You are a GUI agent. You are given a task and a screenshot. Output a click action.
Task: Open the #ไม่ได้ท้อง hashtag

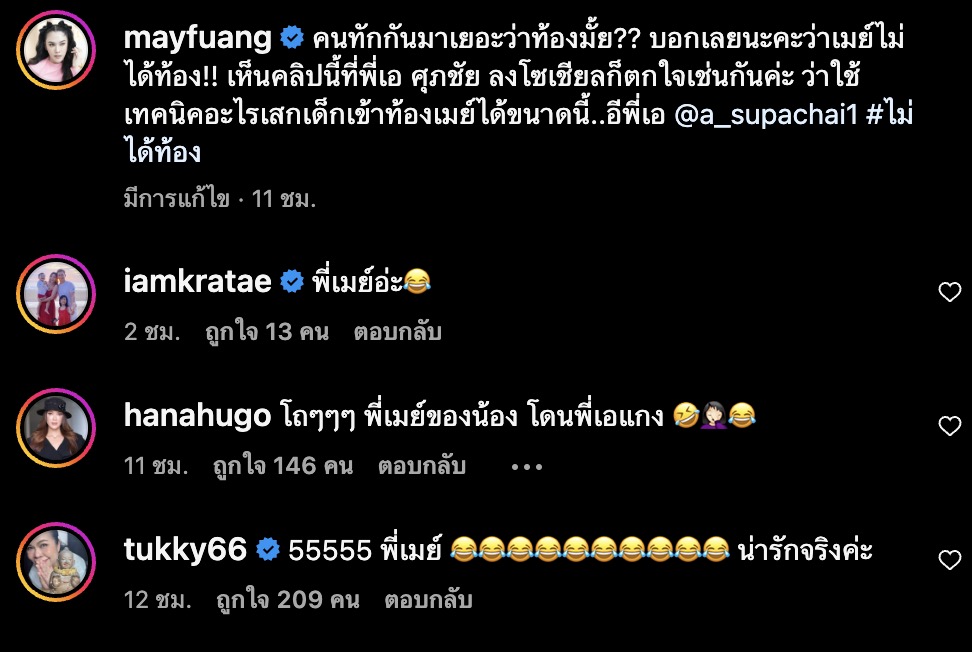[x=889, y=115]
